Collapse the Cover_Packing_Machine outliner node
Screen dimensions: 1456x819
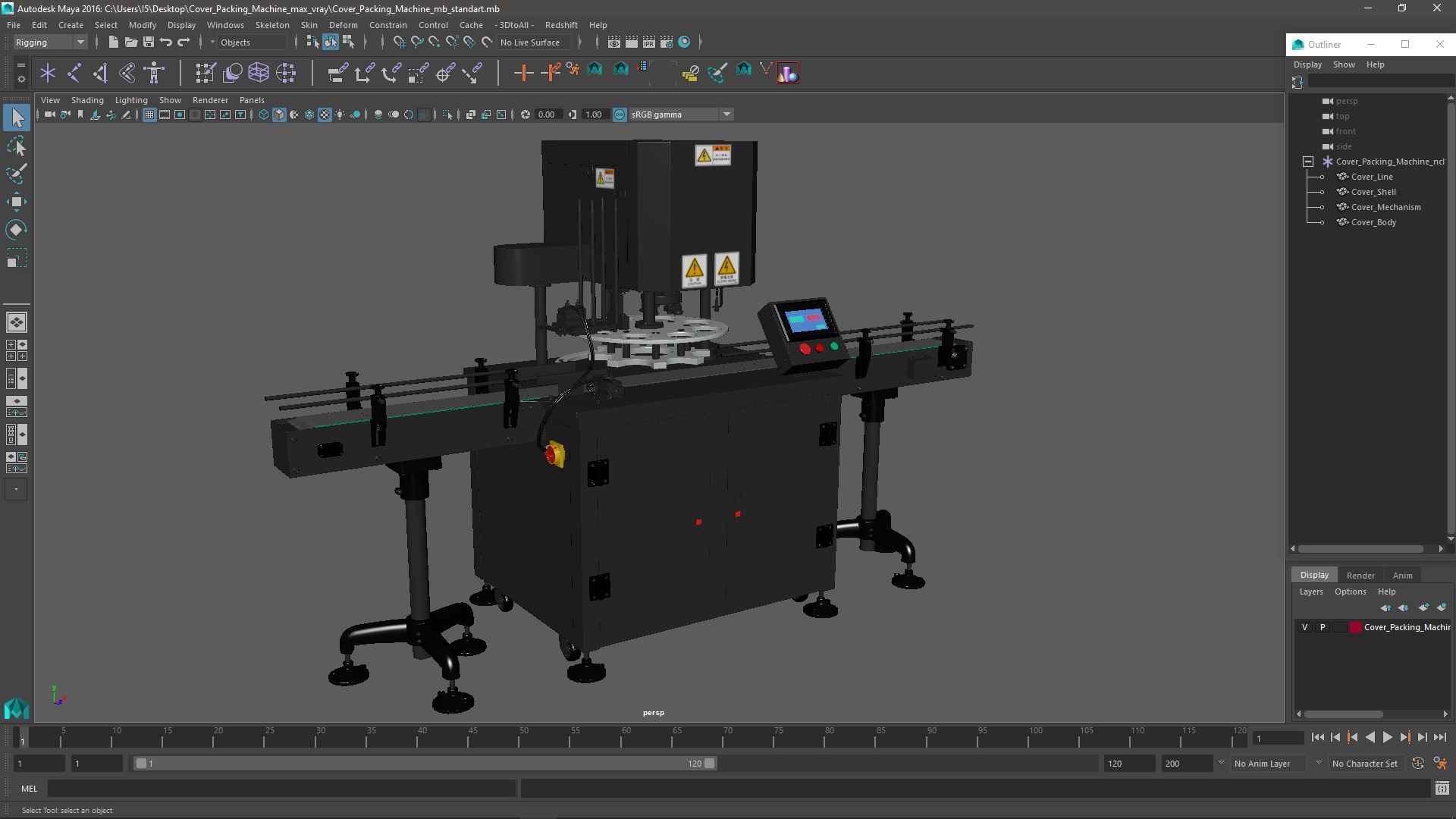[1308, 162]
